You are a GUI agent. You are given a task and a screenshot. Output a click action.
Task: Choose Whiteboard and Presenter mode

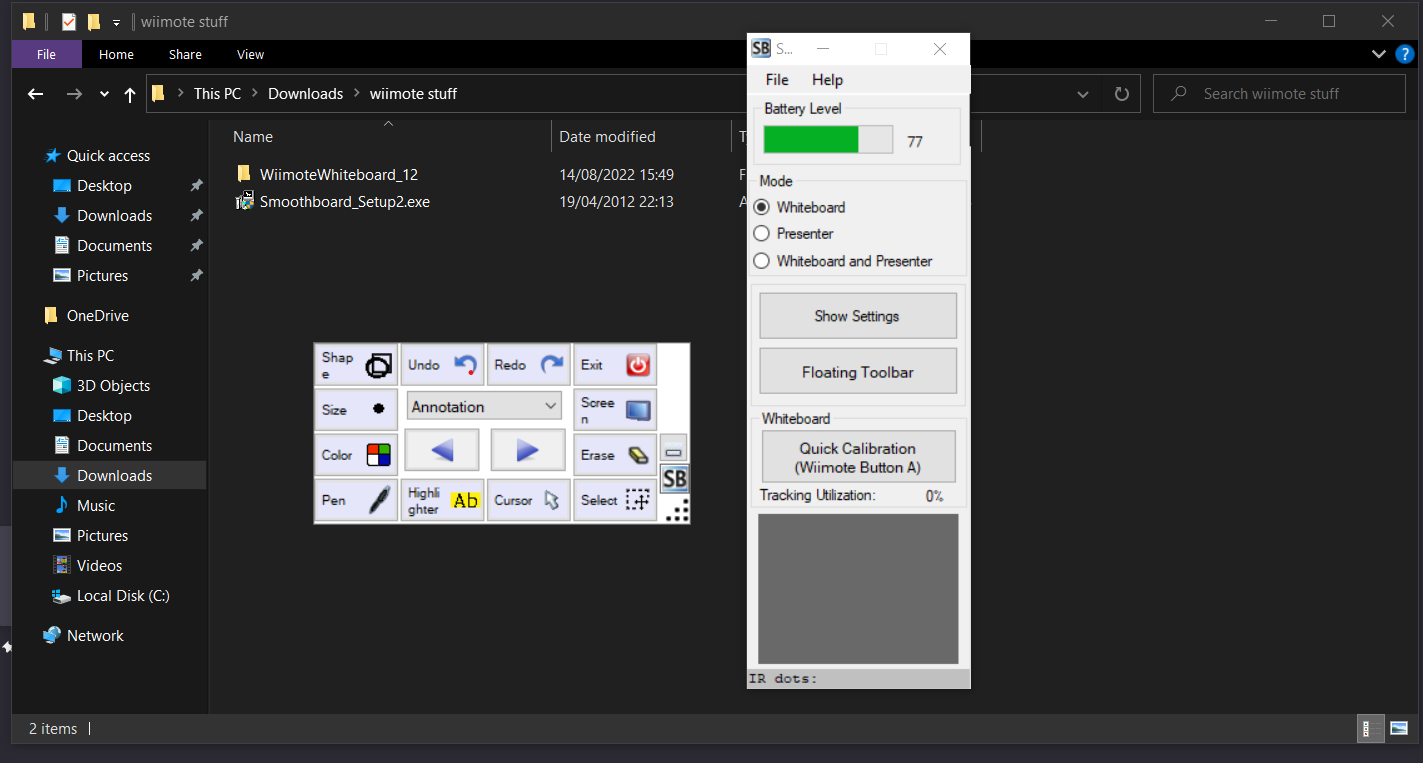pos(761,261)
